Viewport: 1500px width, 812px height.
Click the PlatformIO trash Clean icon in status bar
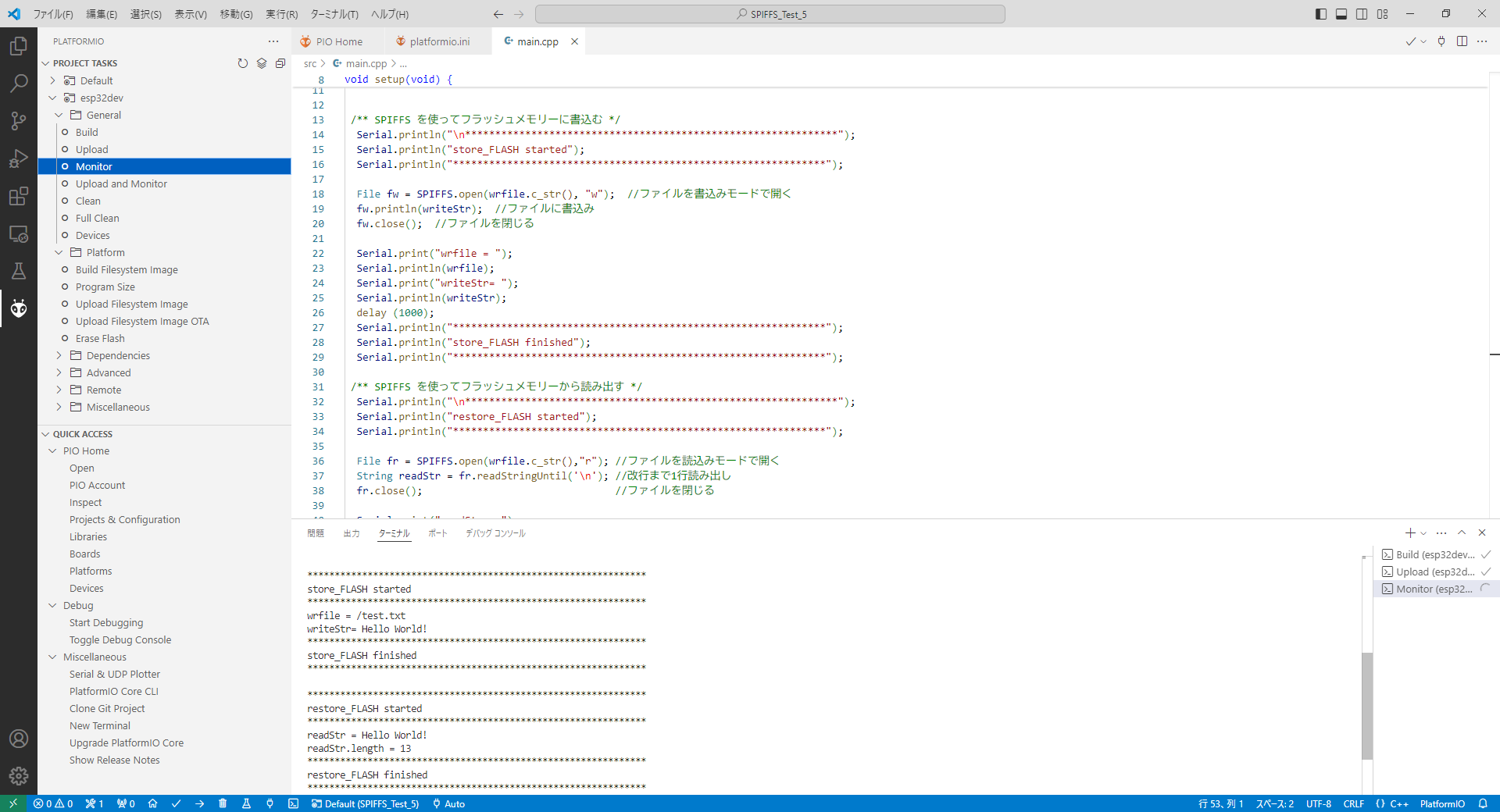(223, 803)
